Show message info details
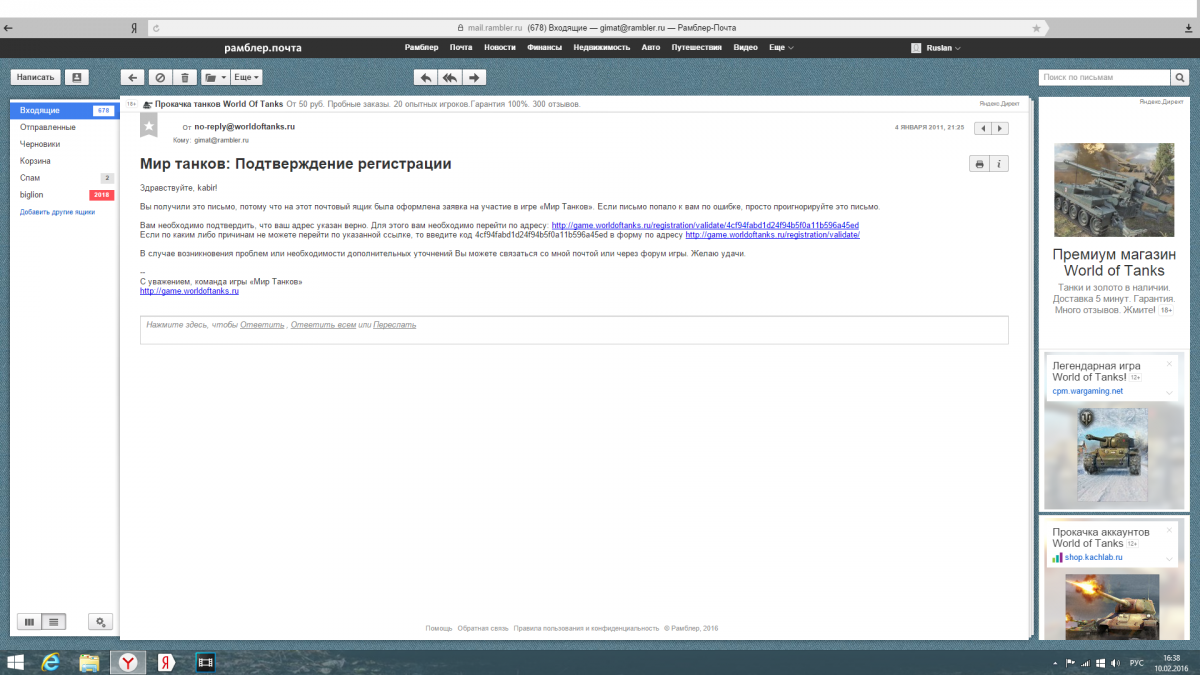 (999, 164)
